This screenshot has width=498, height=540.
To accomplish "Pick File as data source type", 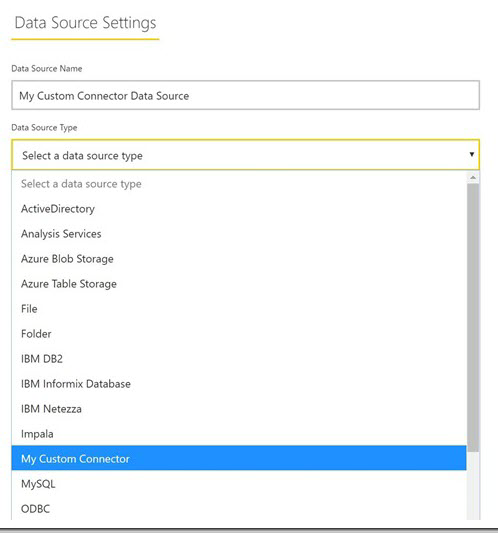I will point(239,309).
